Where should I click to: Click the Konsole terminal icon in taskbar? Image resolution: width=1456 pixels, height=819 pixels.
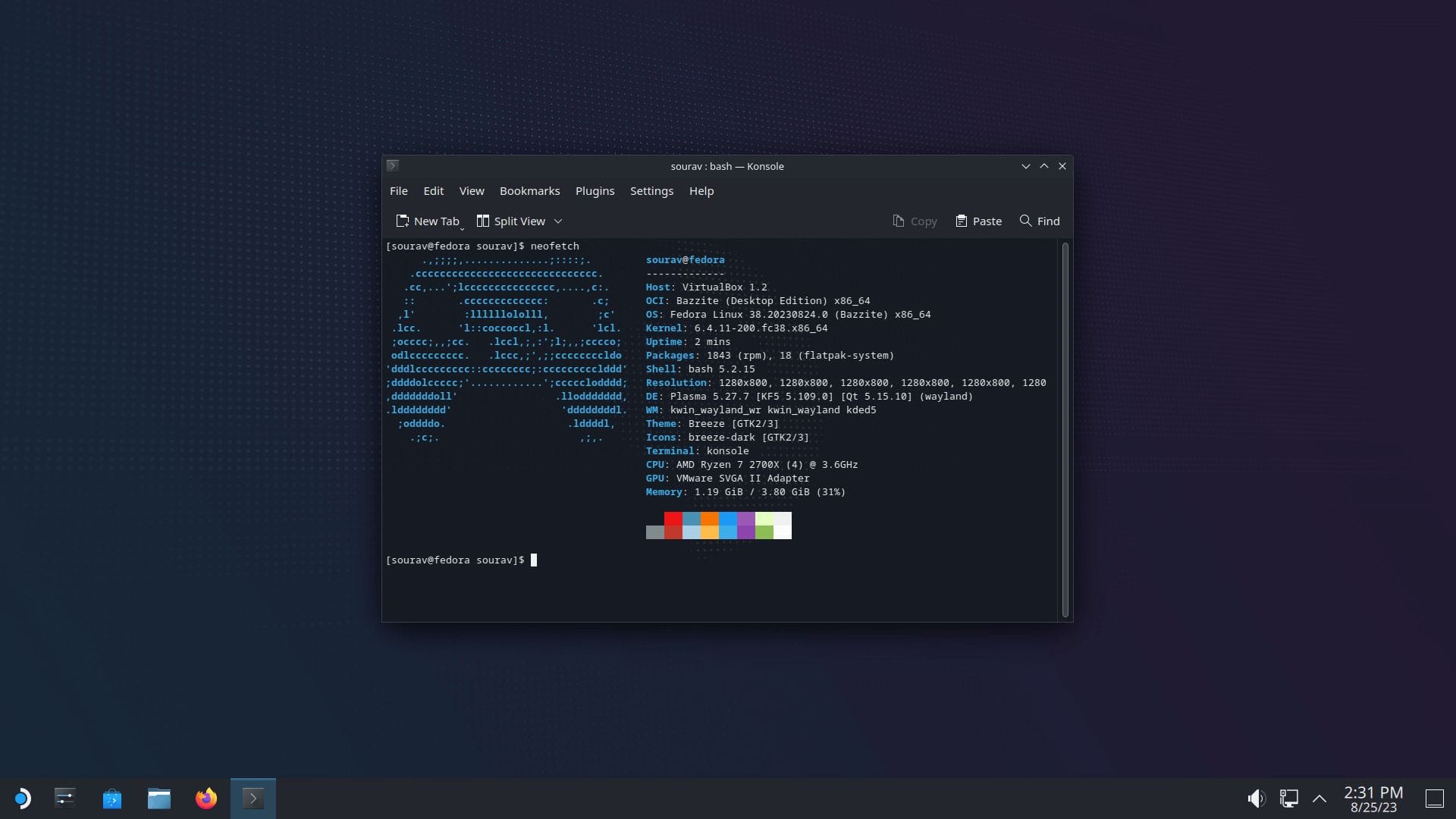(x=253, y=798)
